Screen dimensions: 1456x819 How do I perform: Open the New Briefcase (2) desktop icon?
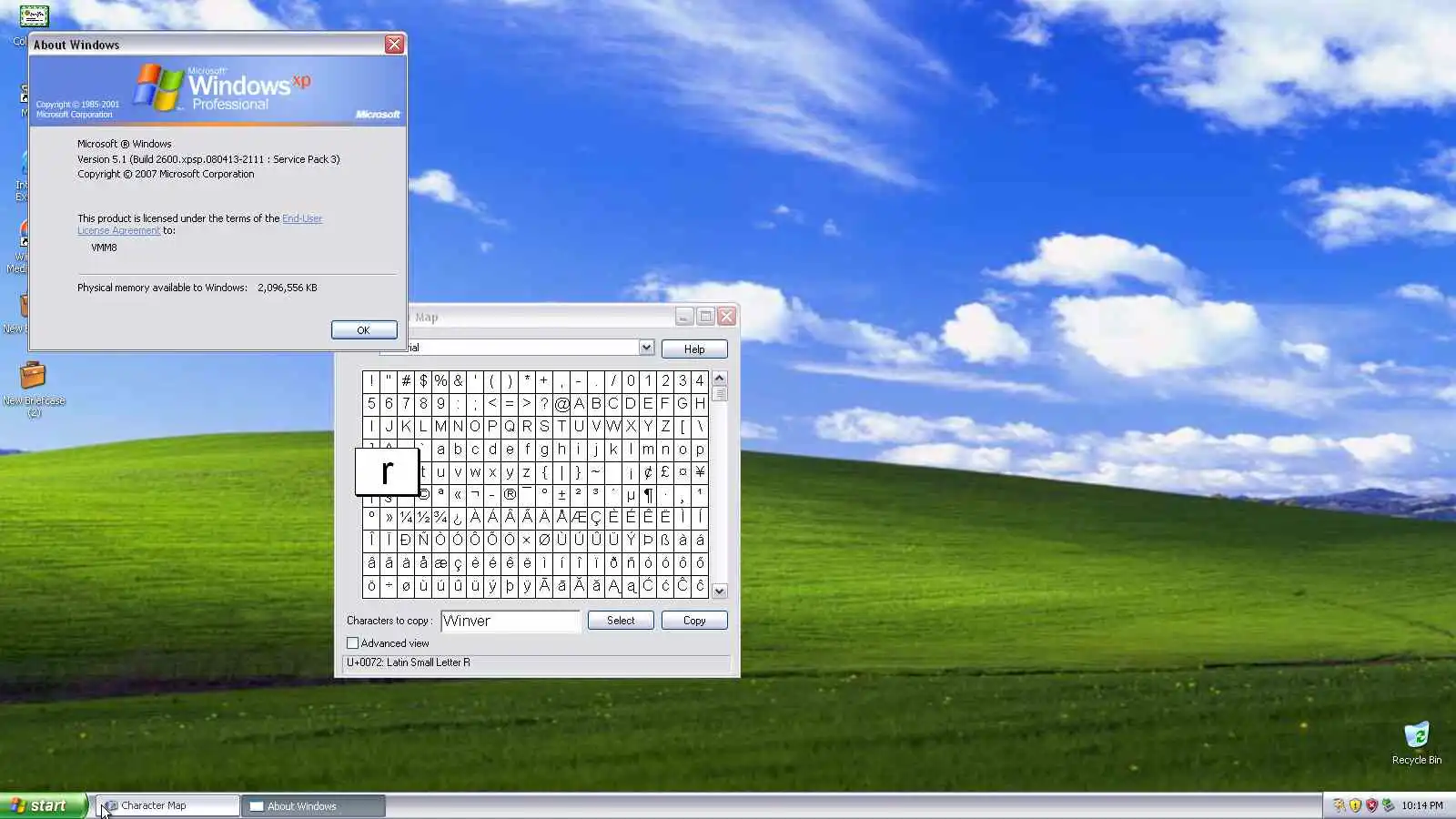pyautogui.click(x=34, y=388)
